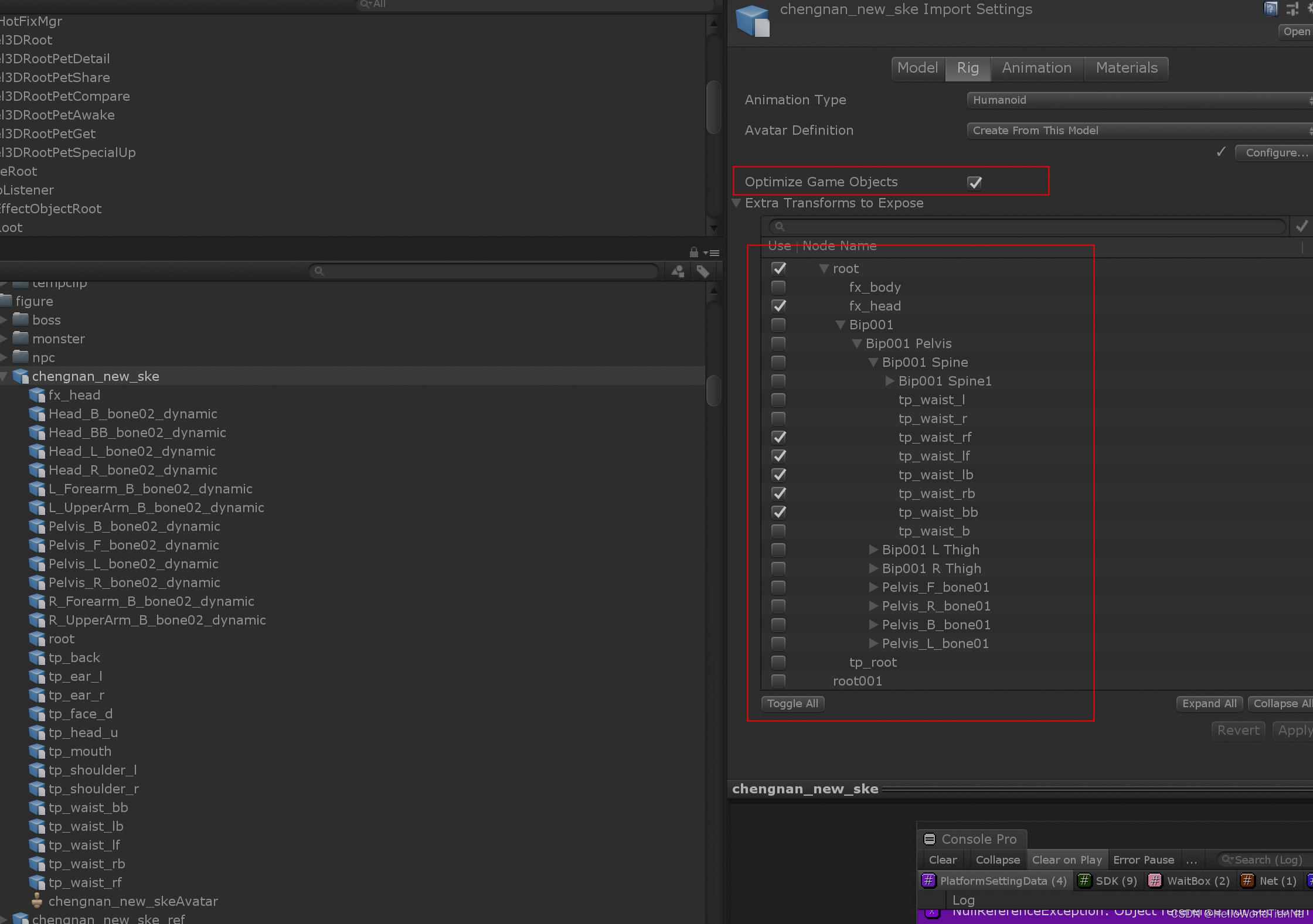Click the Console Pro panel icon
The width and height of the screenshot is (1313, 924).
930,838
